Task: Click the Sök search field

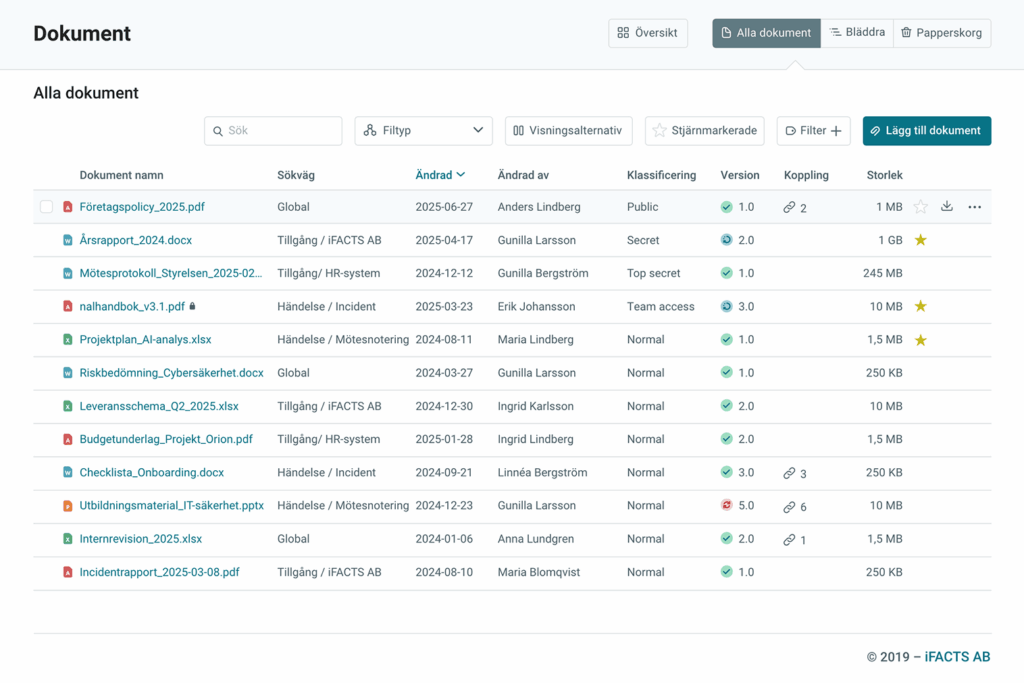Action: 273,131
